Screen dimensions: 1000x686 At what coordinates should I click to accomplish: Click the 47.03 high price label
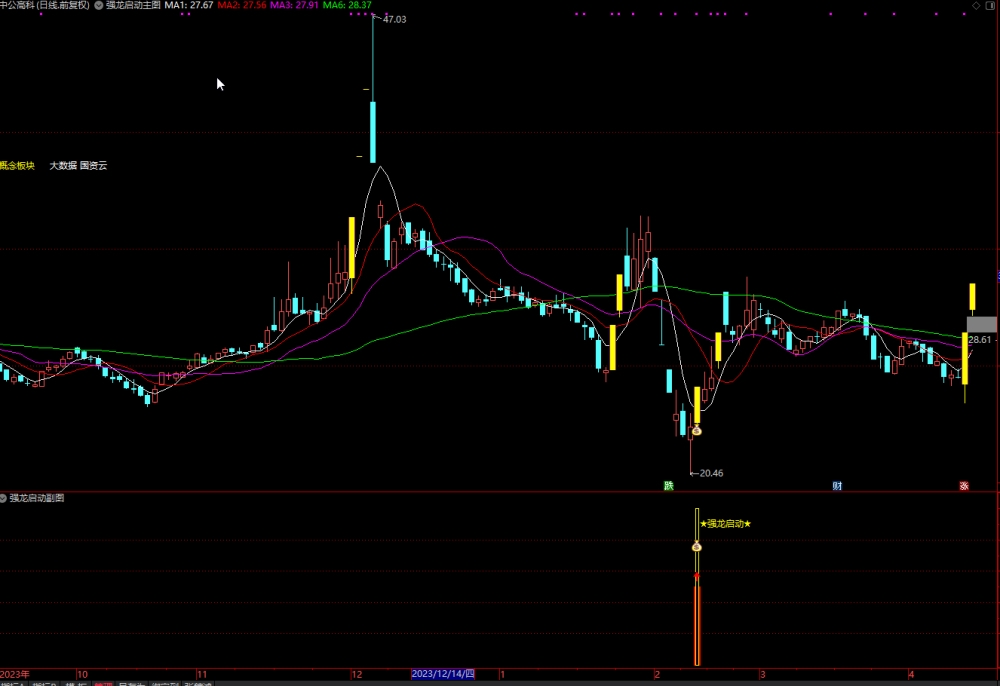click(394, 20)
